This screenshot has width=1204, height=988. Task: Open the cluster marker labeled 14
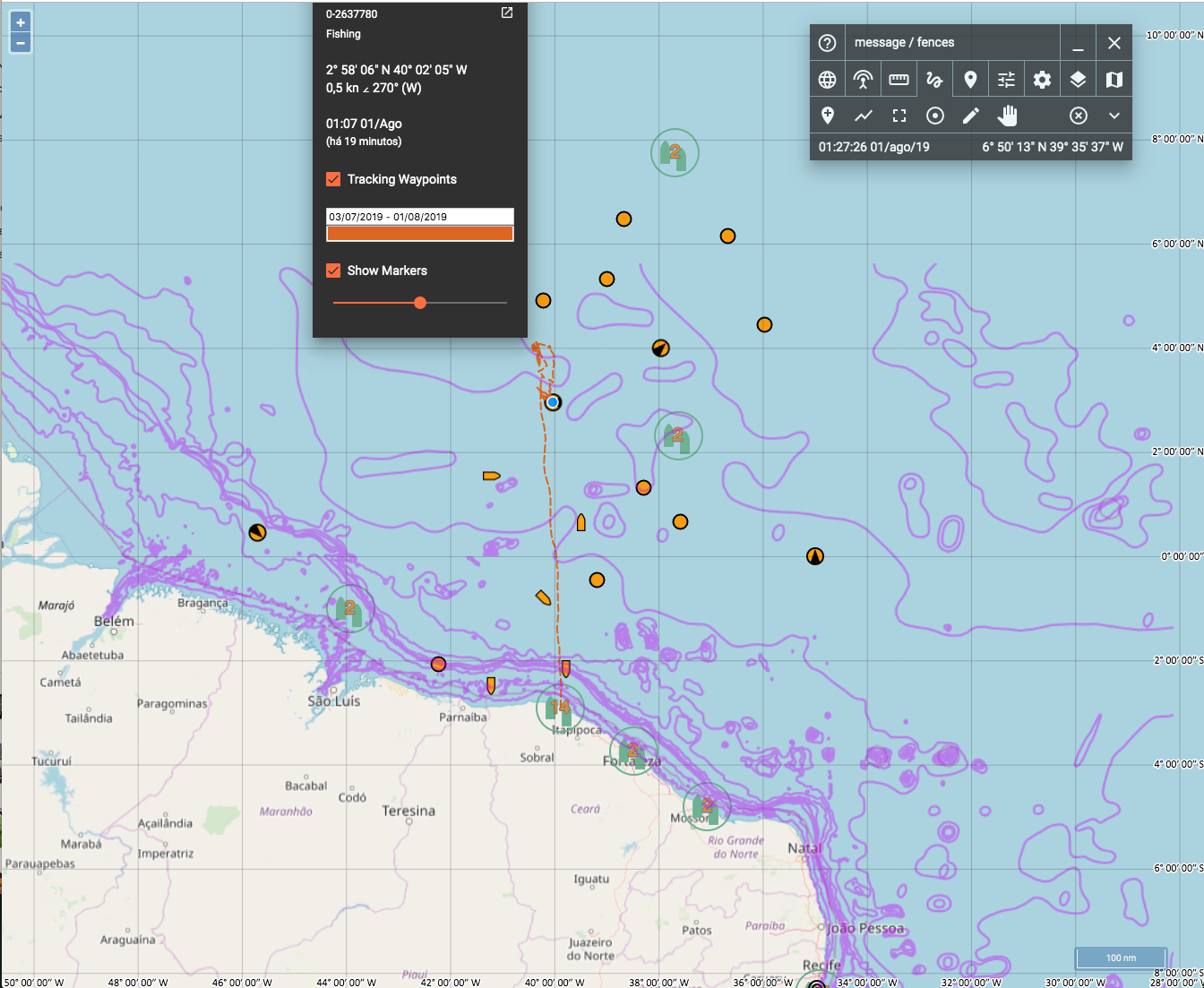tap(560, 709)
